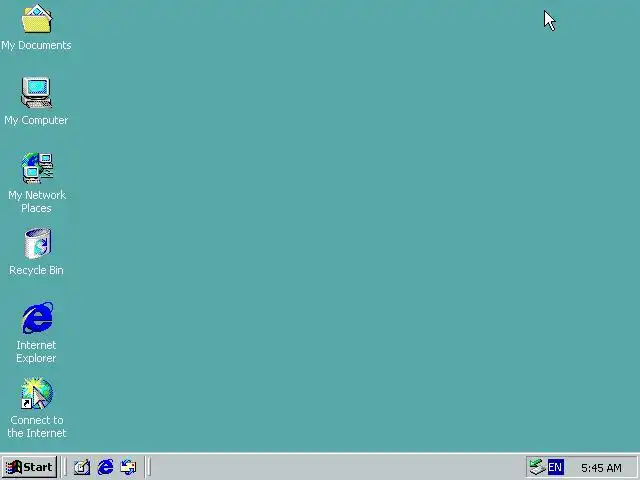Click the EN language indicator

click(x=556, y=467)
